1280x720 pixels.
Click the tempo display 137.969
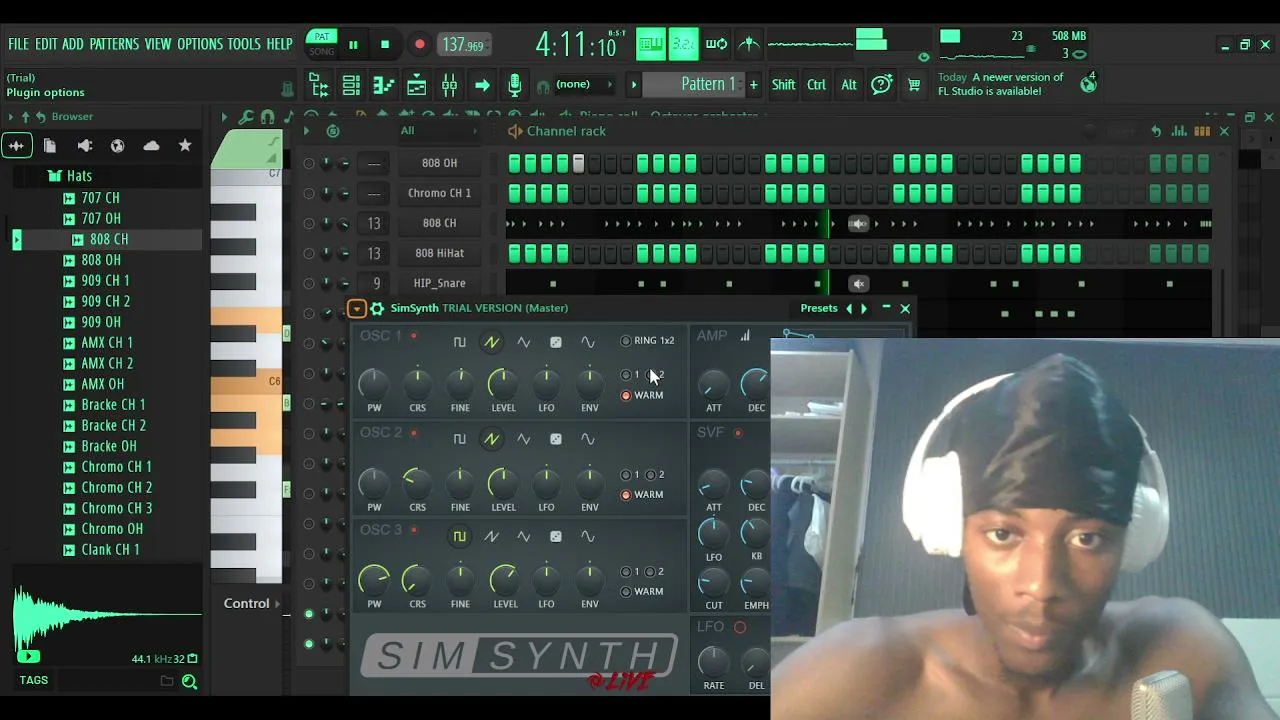[463, 45]
